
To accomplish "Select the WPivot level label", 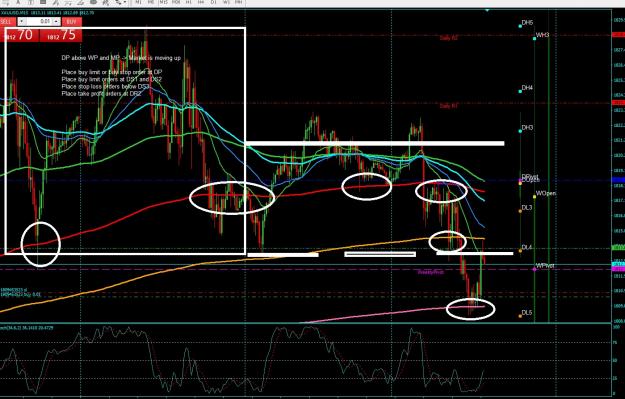I will coord(544,265).
